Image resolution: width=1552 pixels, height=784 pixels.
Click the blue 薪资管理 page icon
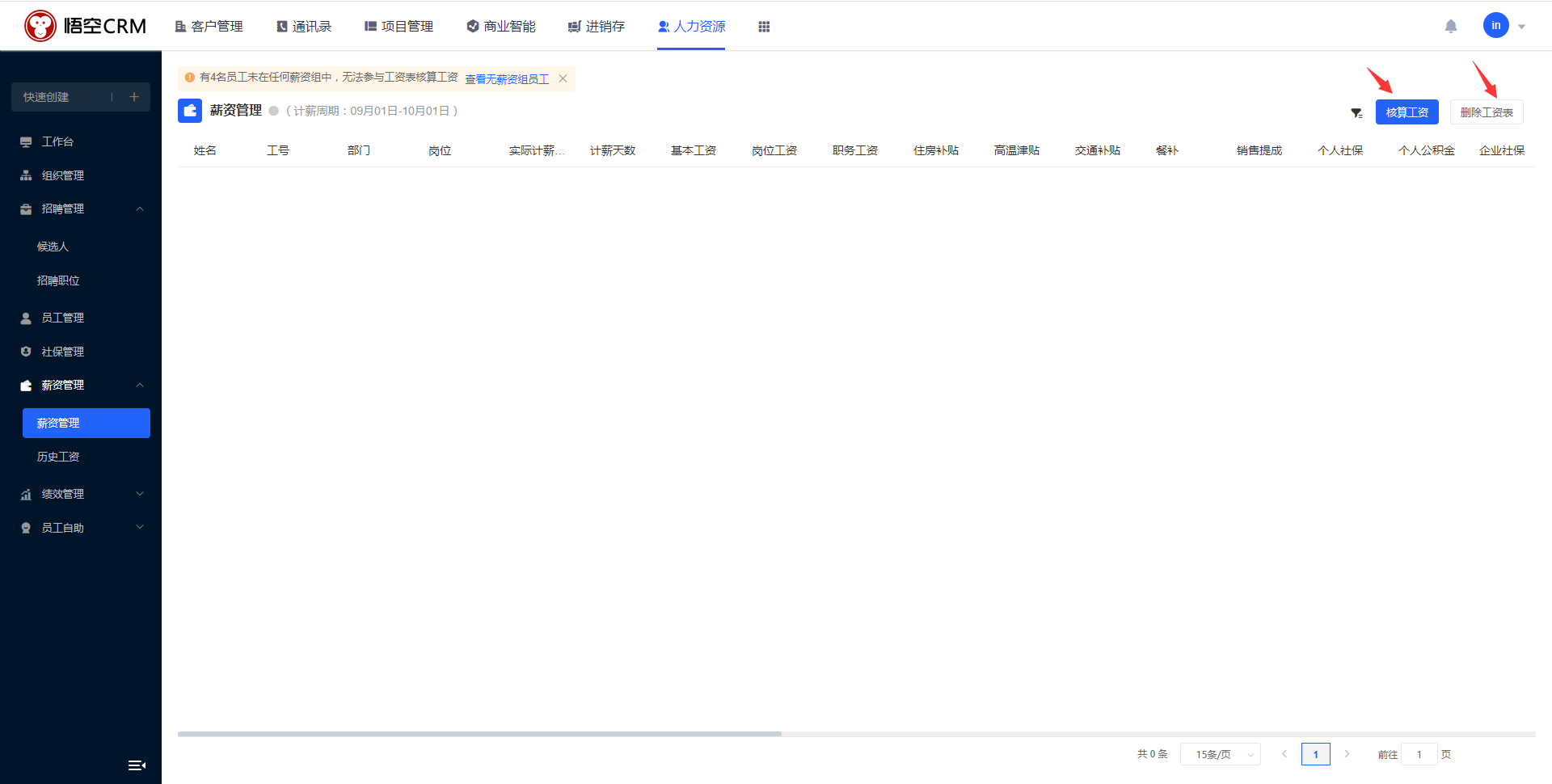click(190, 111)
